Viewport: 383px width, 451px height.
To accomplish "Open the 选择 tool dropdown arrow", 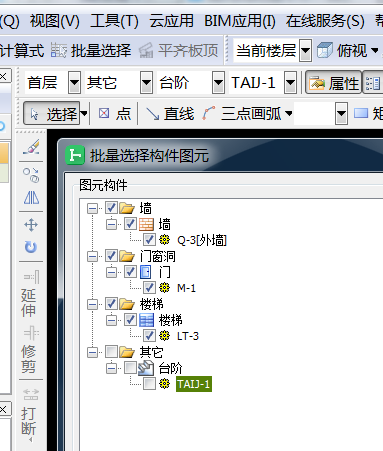I will [x=84, y=114].
